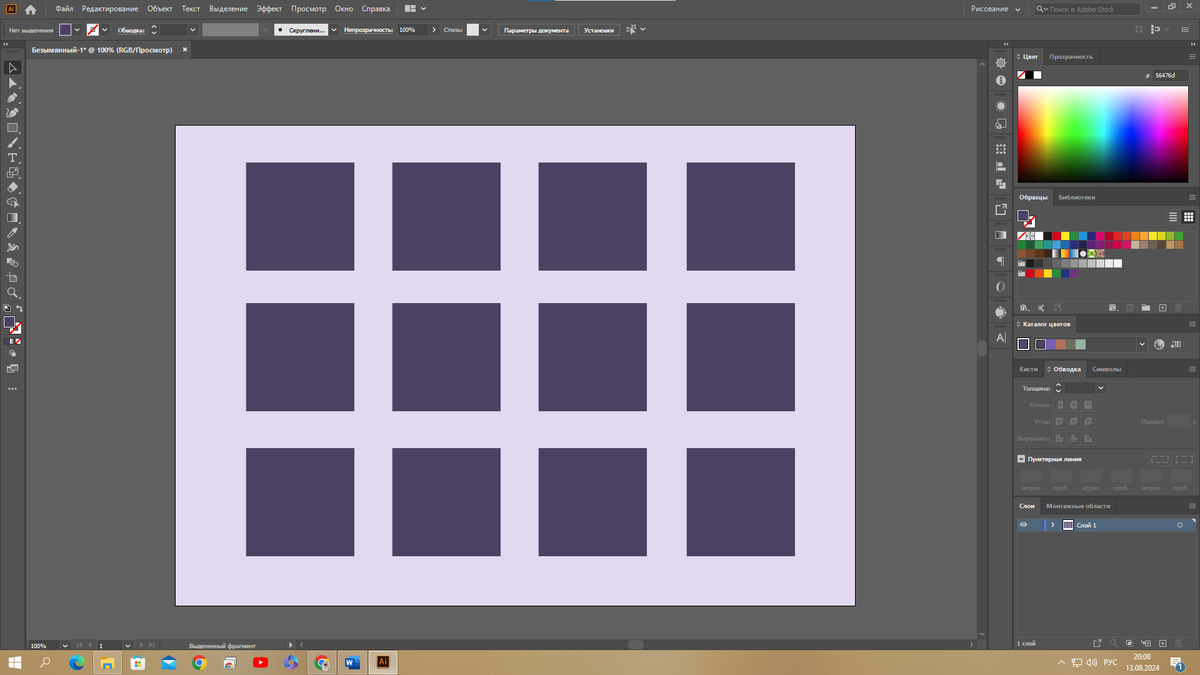Open the Pathfinder panel icon in dock
The width and height of the screenshot is (1200, 675).
coord(1001,184)
